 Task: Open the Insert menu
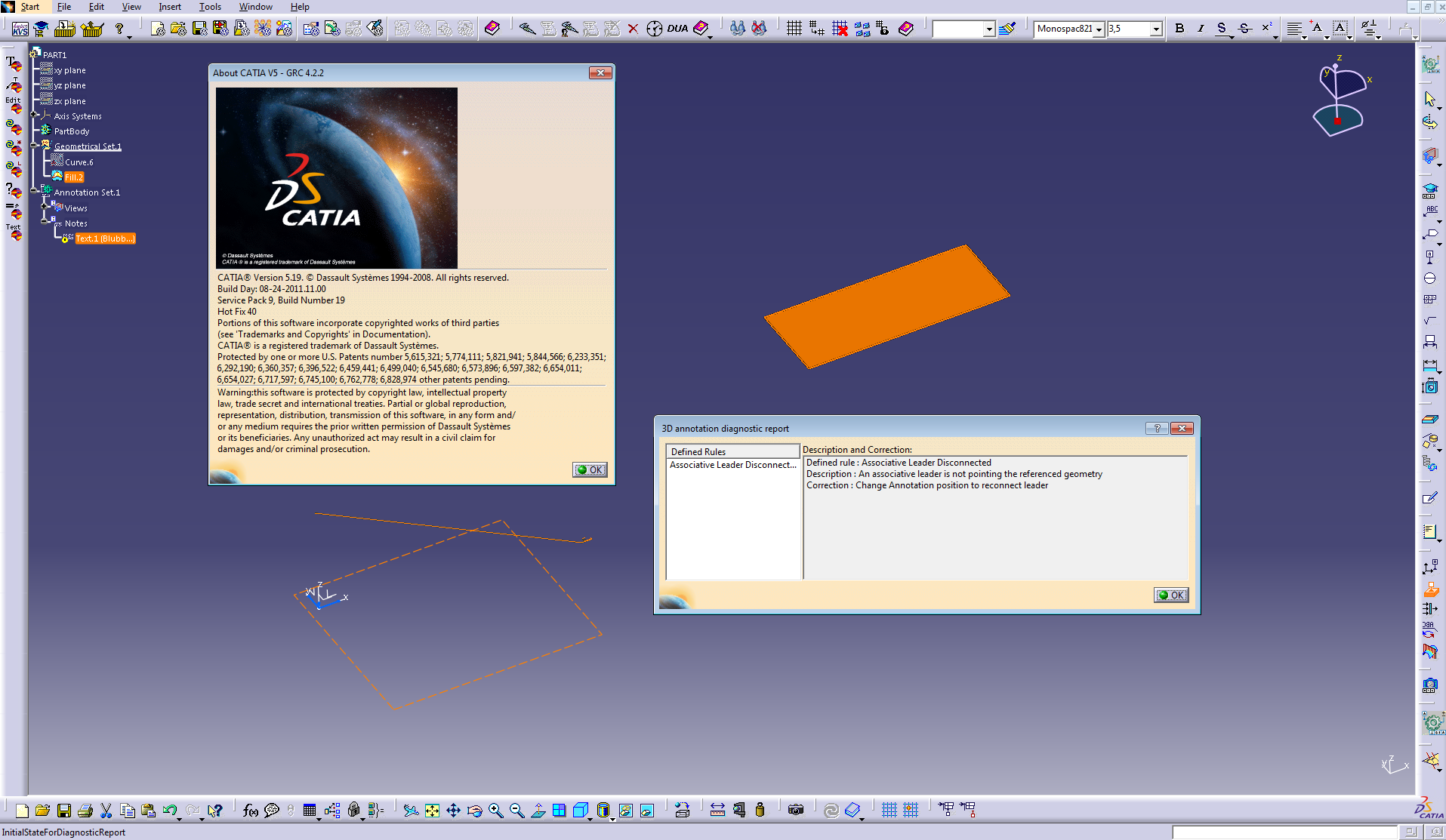170,7
